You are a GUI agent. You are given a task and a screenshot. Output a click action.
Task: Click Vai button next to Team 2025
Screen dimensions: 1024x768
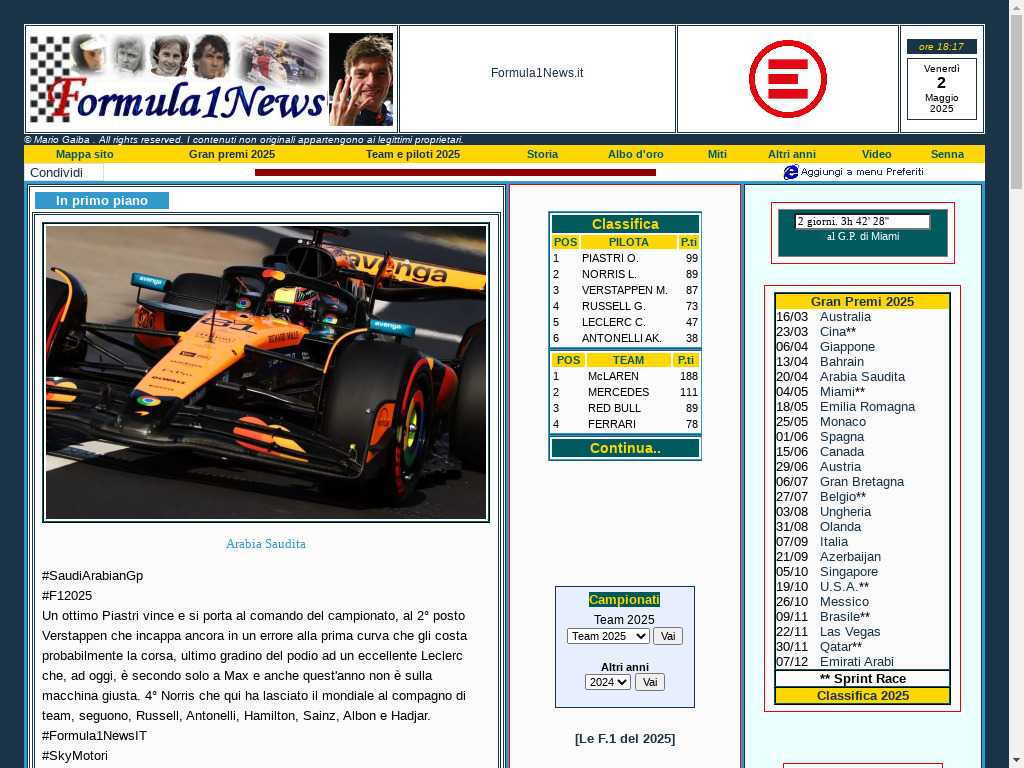(667, 636)
